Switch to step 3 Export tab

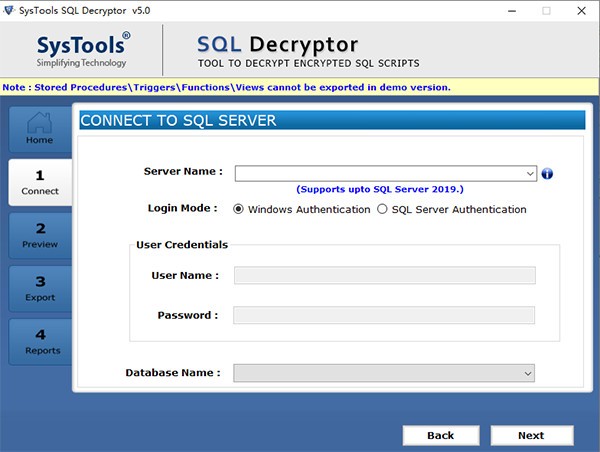[x=40, y=288]
